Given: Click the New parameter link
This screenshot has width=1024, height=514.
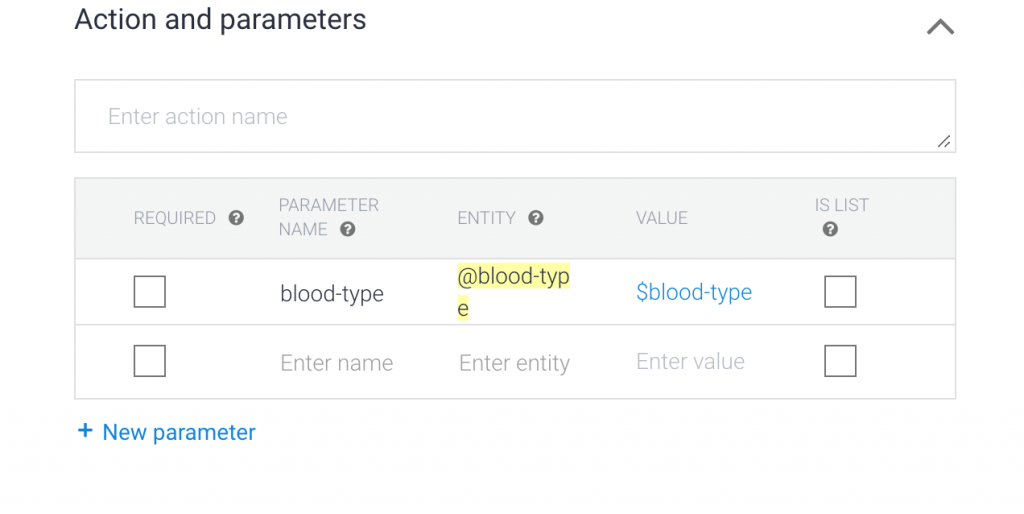Looking at the screenshot, I should coord(179,432).
